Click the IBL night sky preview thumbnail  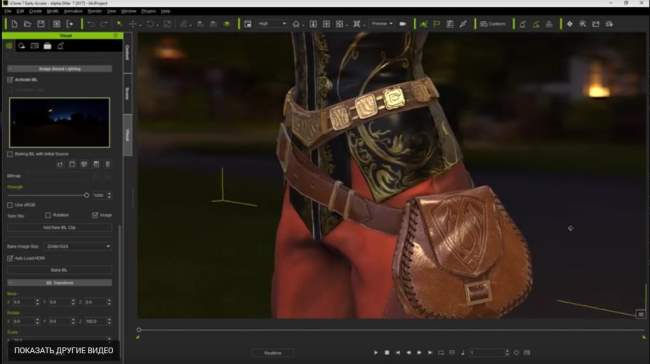pos(60,122)
